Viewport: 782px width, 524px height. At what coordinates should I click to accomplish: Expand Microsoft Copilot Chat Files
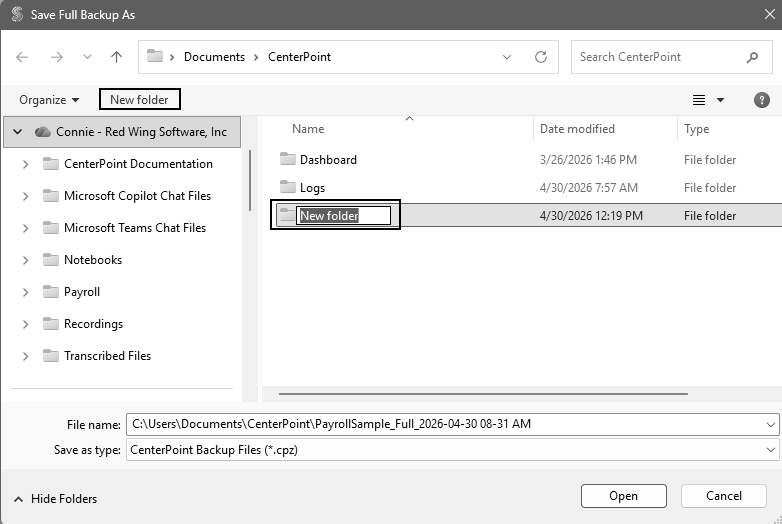point(25,196)
